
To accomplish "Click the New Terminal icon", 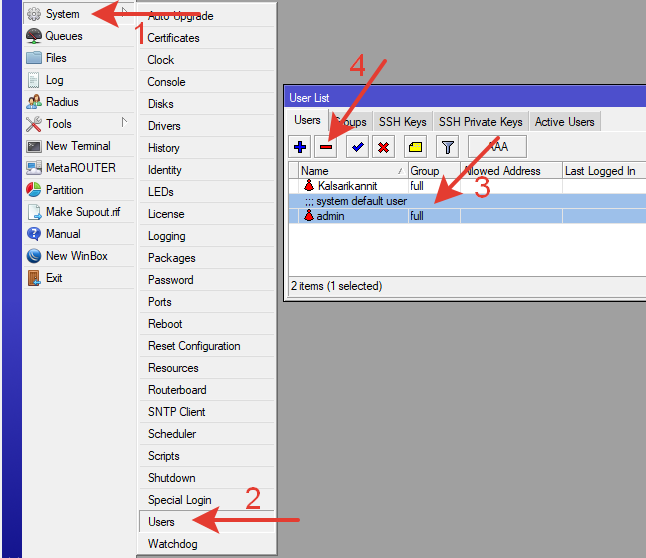I will pyautogui.click(x=34, y=146).
